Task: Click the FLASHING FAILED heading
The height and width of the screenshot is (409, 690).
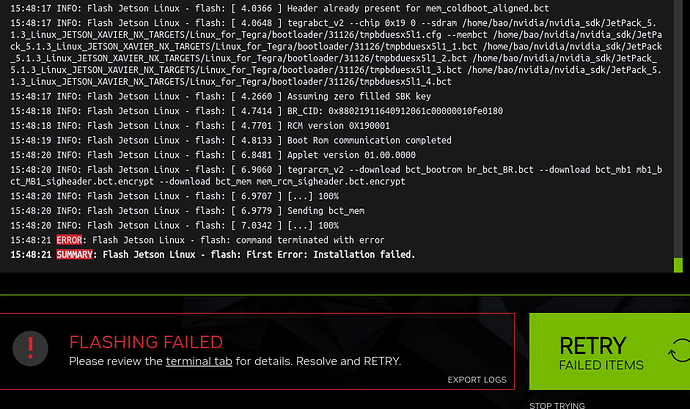Action: tap(146, 342)
